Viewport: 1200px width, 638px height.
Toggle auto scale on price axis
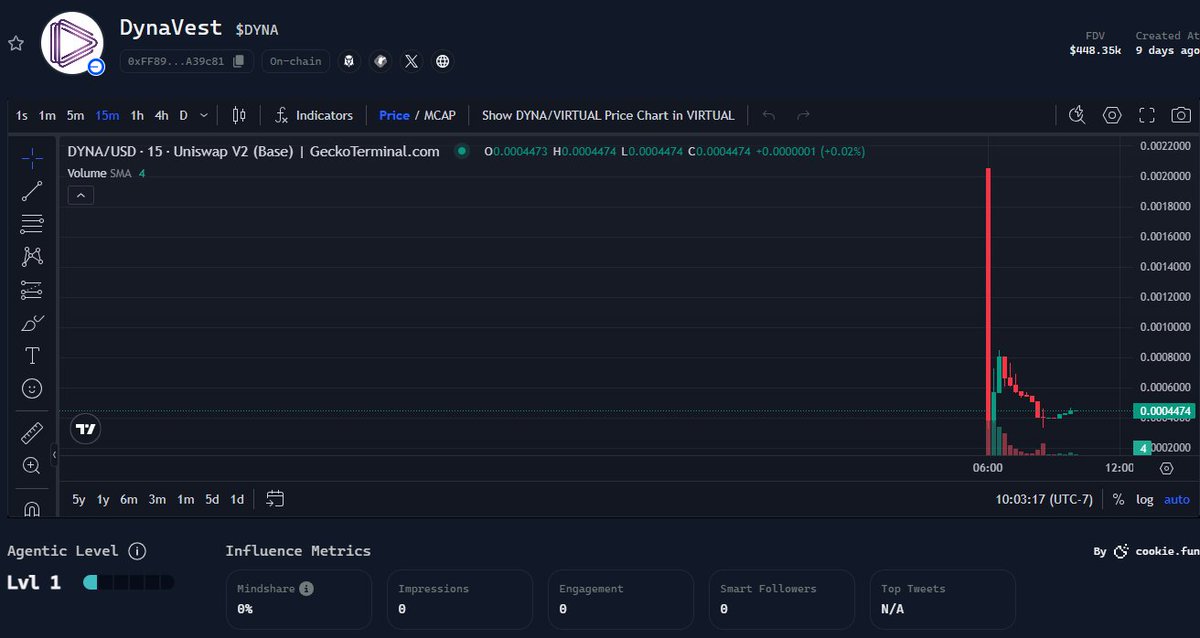pos(1177,499)
